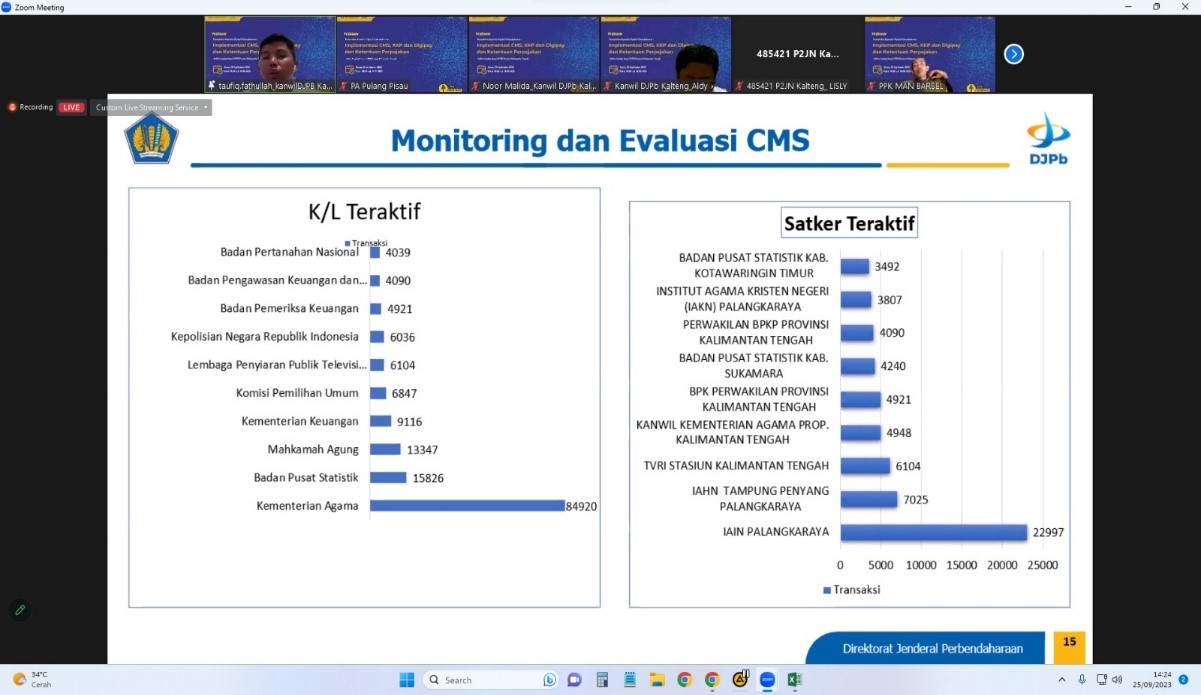
Task: Click the Transaksi legend in K/L chart
Action: (366, 243)
